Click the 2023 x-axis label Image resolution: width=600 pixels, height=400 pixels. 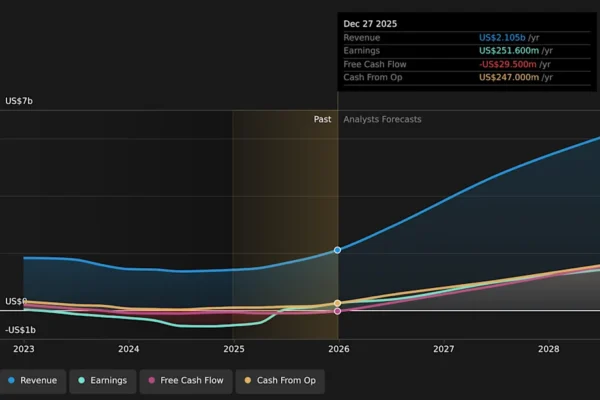[23, 349]
